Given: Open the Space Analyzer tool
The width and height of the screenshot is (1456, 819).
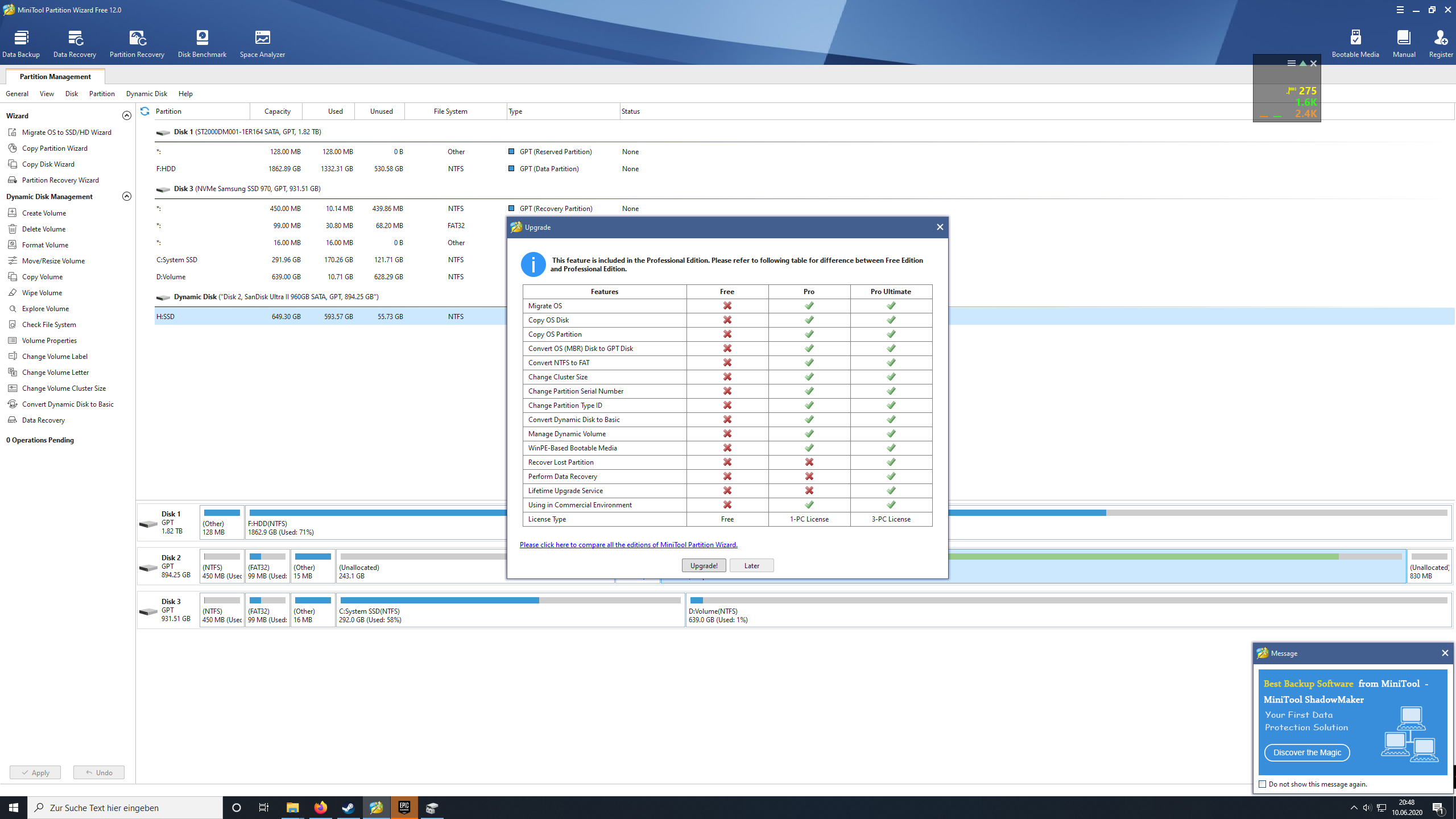Looking at the screenshot, I should point(262,44).
